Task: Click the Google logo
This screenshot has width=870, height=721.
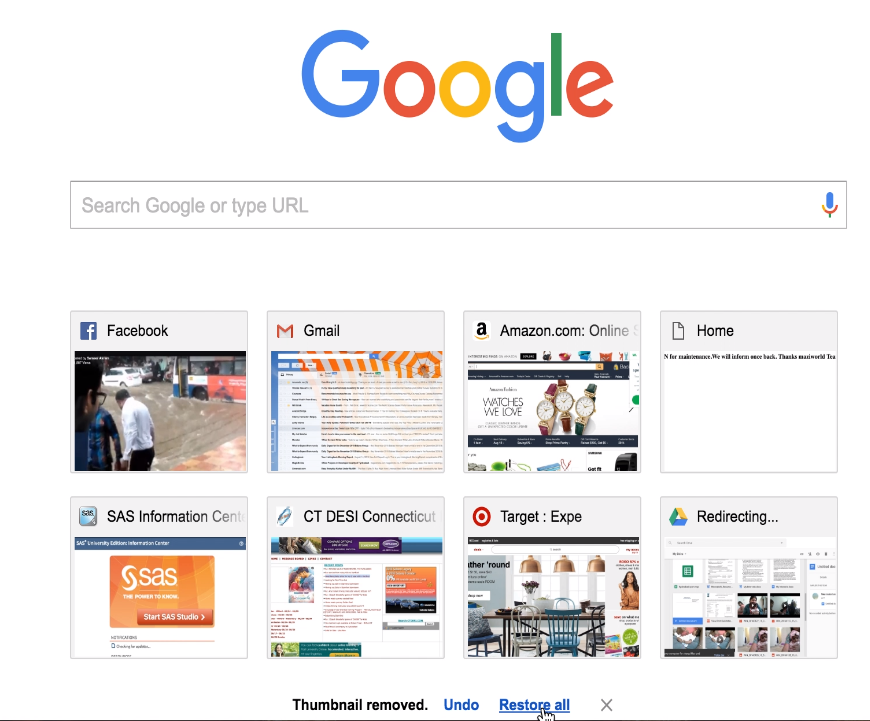Action: click(458, 85)
